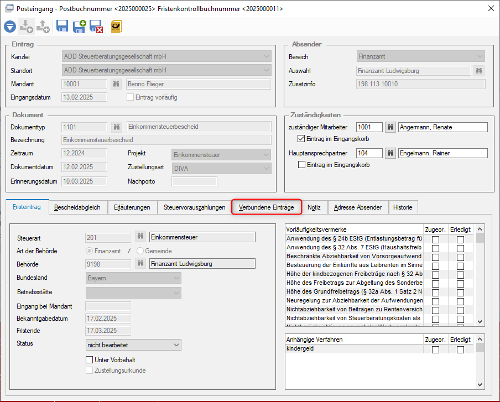Click the Bekanntgabedatum field

pyautogui.click(x=108, y=319)
